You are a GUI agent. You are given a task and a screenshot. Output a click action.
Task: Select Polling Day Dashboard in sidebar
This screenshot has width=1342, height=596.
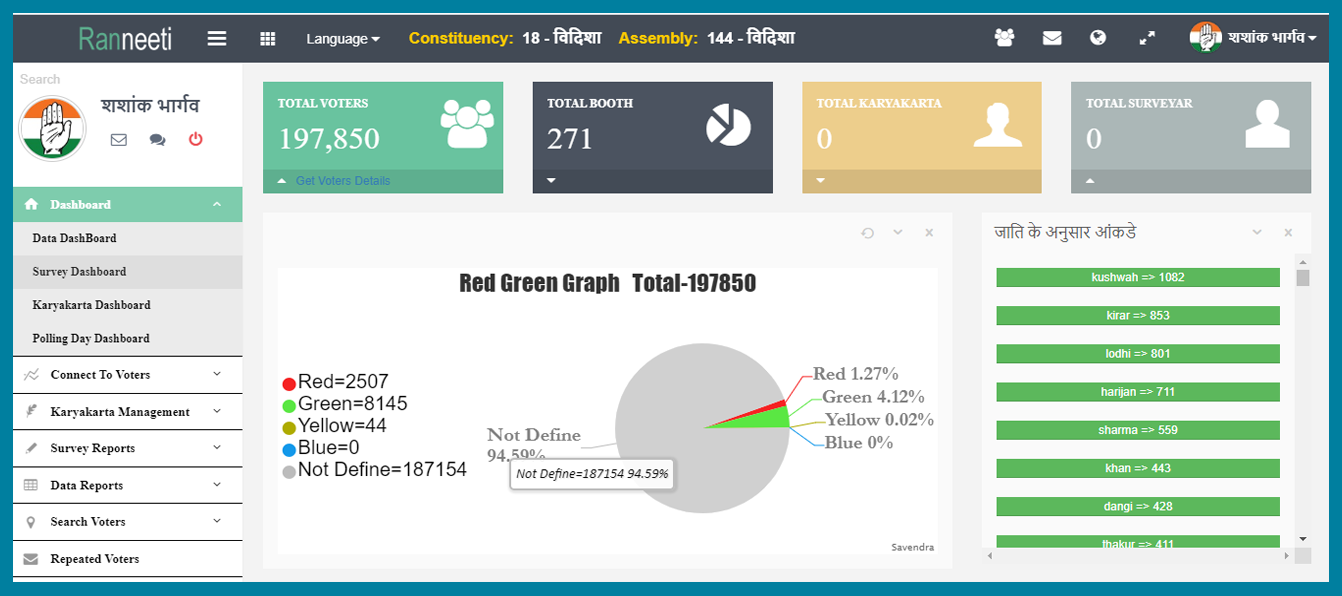tap(91, 339)
